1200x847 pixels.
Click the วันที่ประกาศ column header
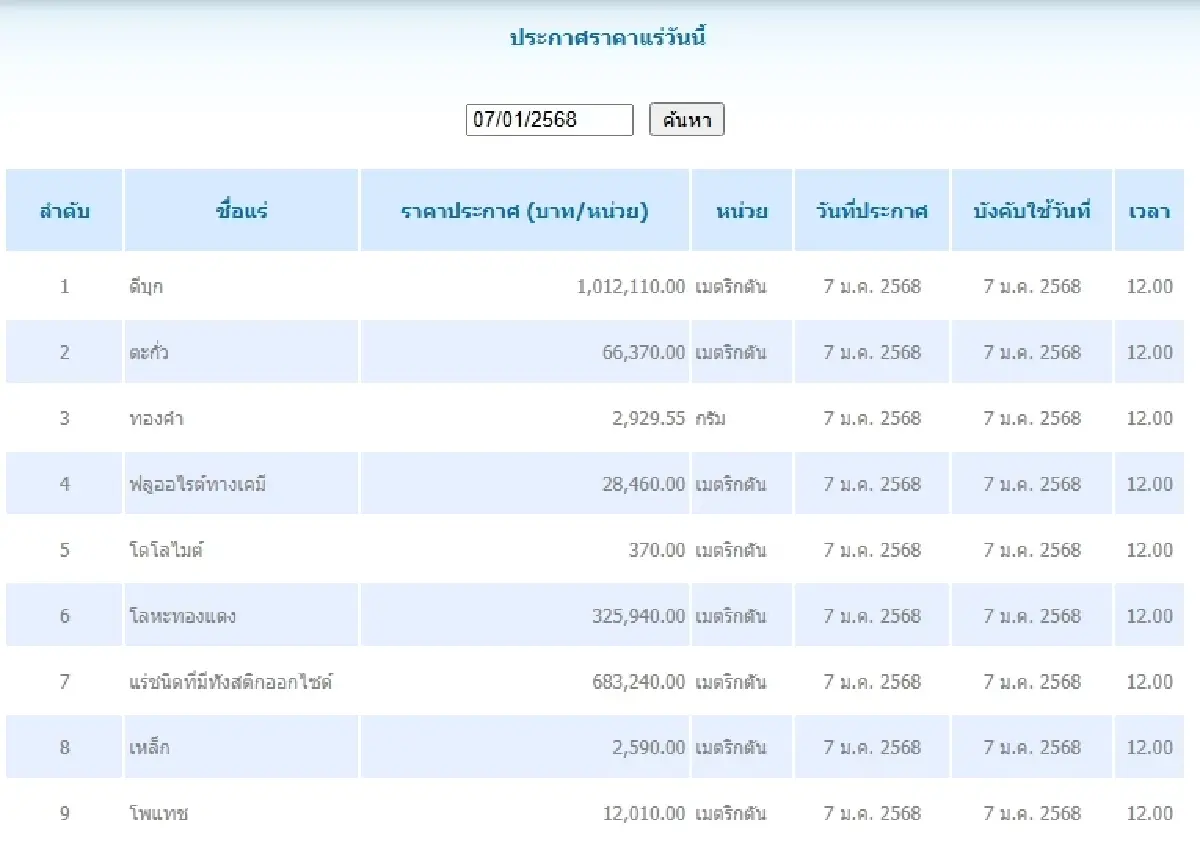coord(872,211)
